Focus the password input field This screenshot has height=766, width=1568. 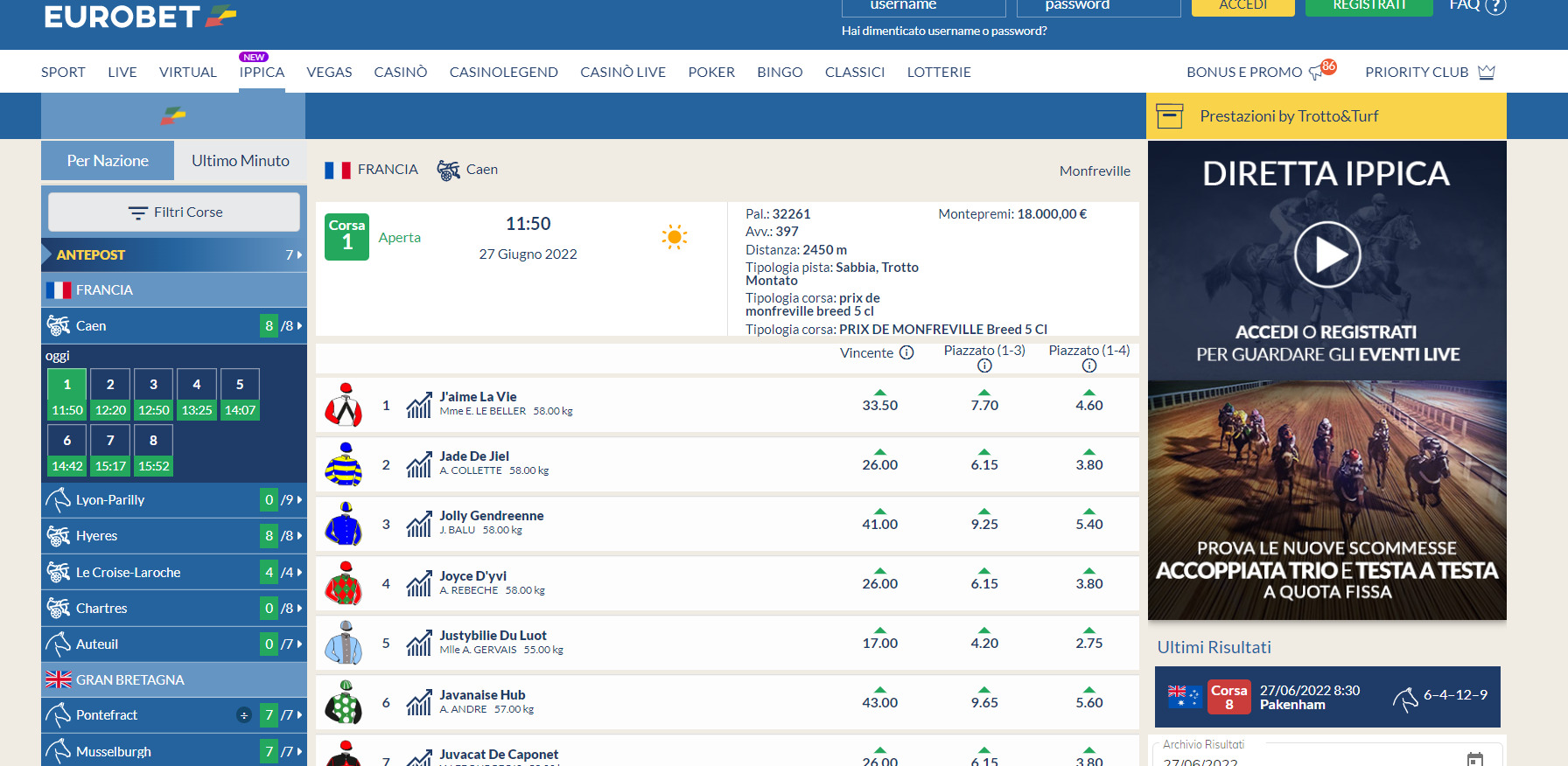(1099, 7)
